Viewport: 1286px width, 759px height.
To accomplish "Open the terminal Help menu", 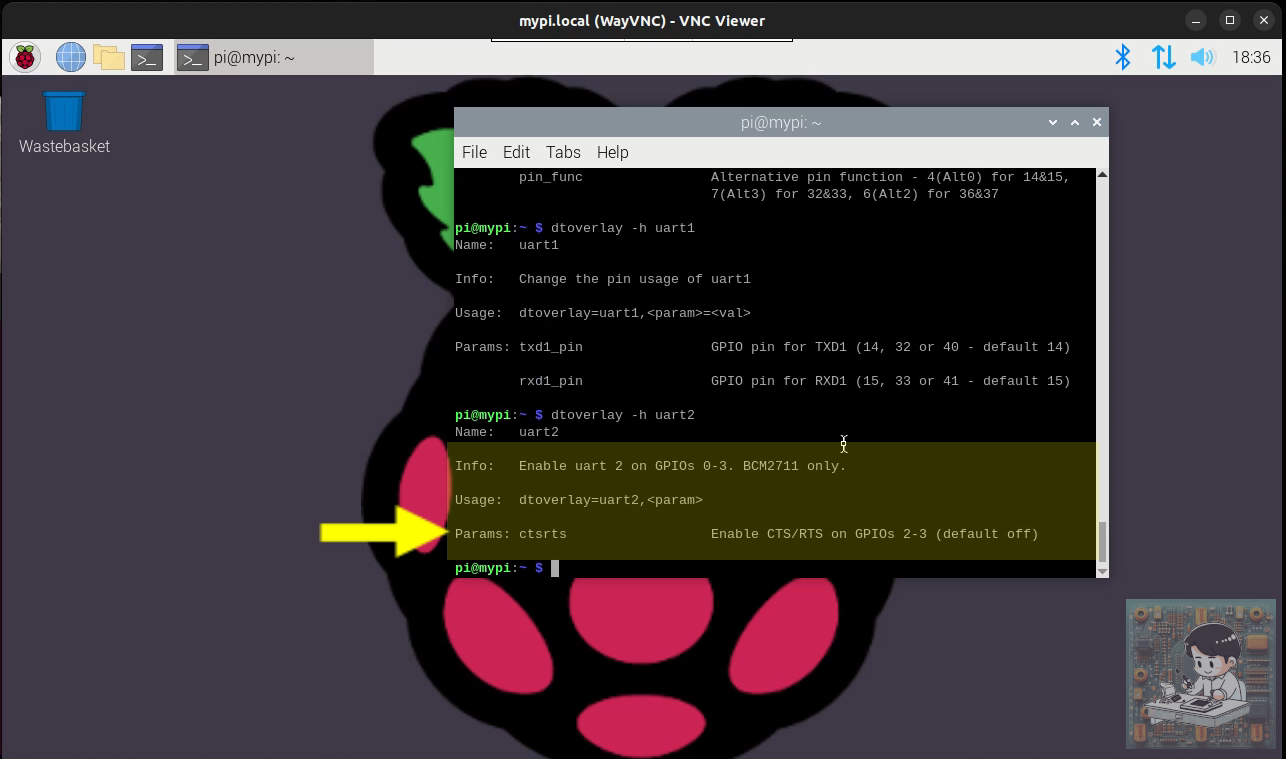I will (x=613, y=152).
